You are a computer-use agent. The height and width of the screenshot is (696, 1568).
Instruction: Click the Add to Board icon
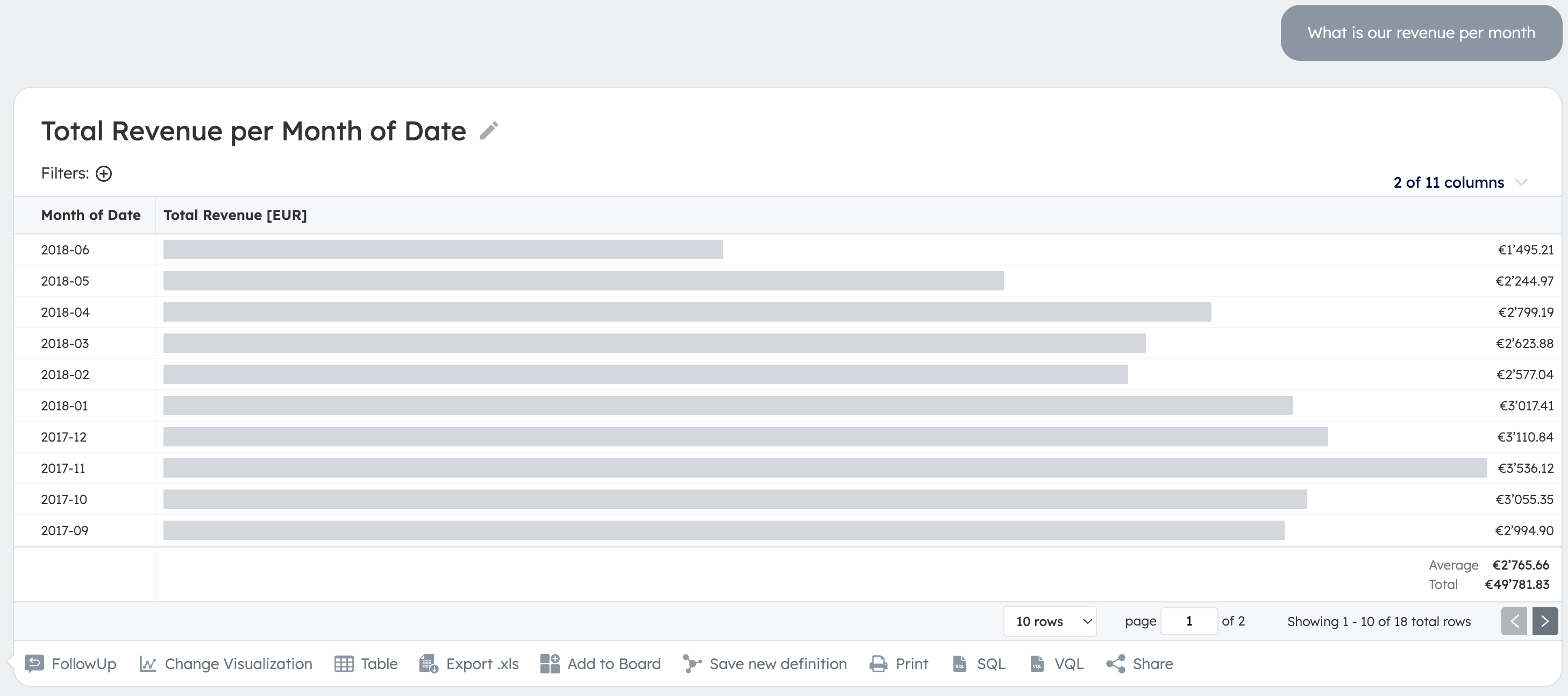550,664
